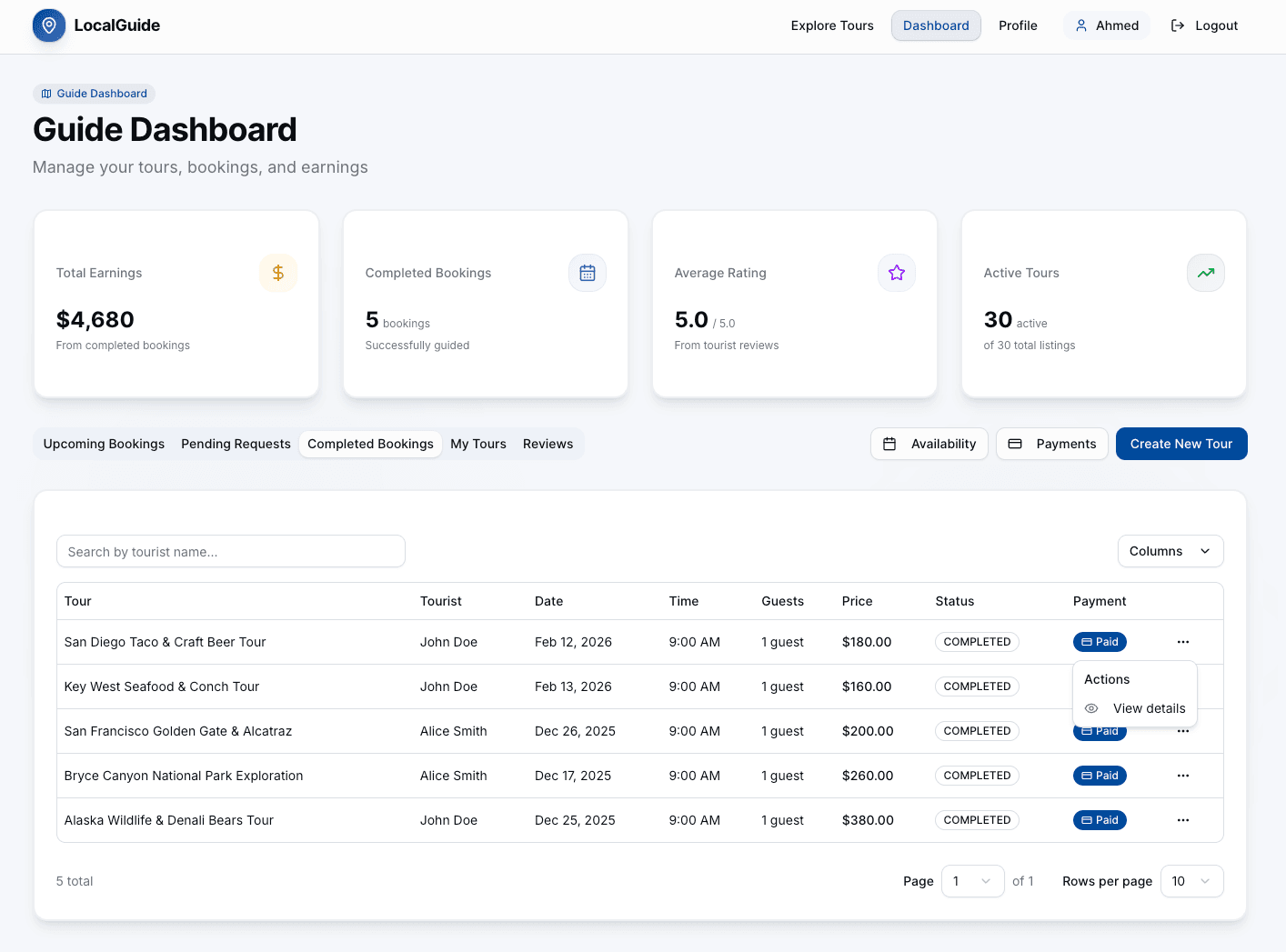The image size is (1286, 952).
Task: Click the eye icon next to View details
Action: 1090,707
